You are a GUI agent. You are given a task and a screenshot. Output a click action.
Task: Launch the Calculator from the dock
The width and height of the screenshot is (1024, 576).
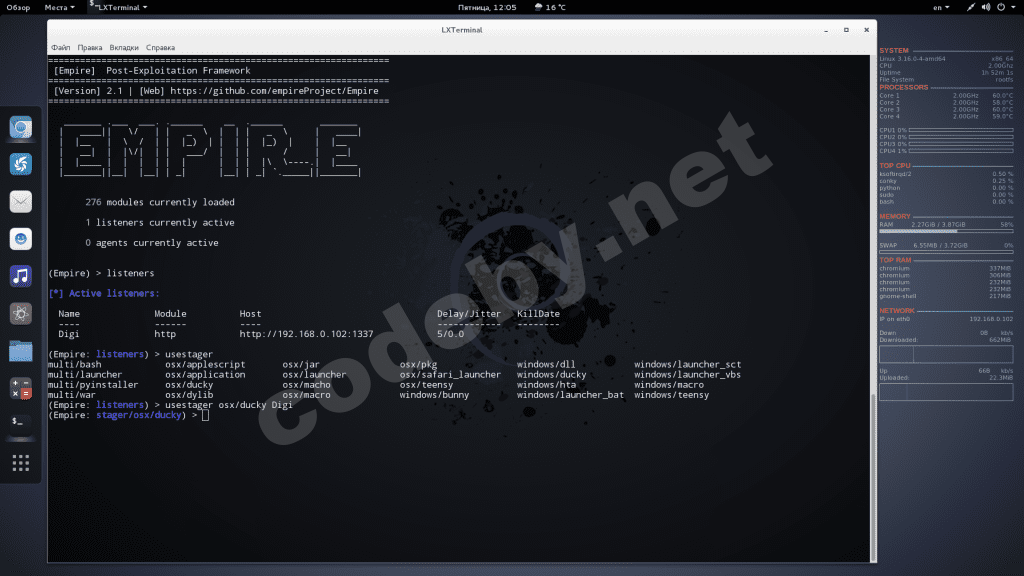pyautogui.click(x=21, y=389)
